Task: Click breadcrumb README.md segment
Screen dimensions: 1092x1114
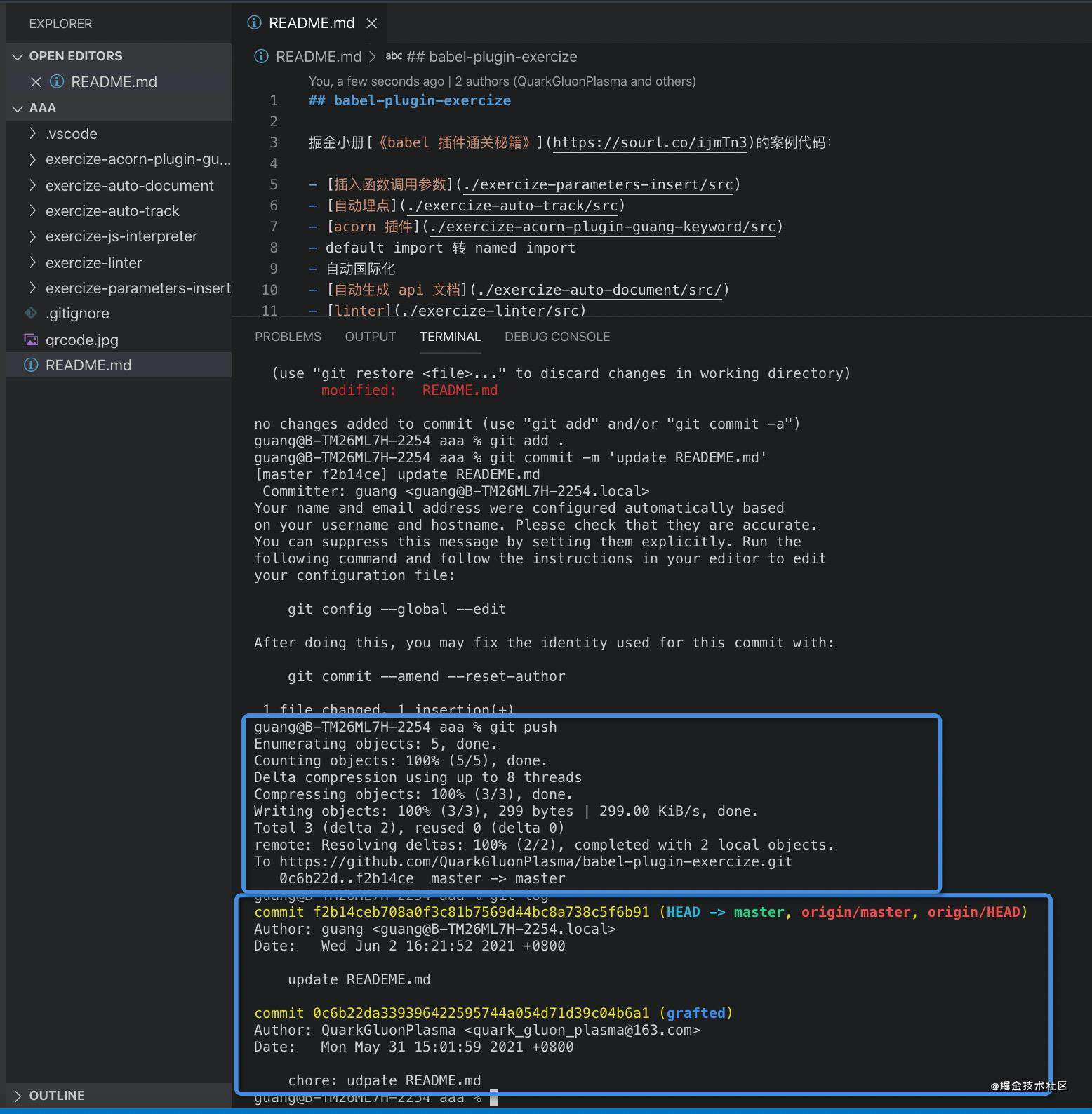Action: (319, 56)
